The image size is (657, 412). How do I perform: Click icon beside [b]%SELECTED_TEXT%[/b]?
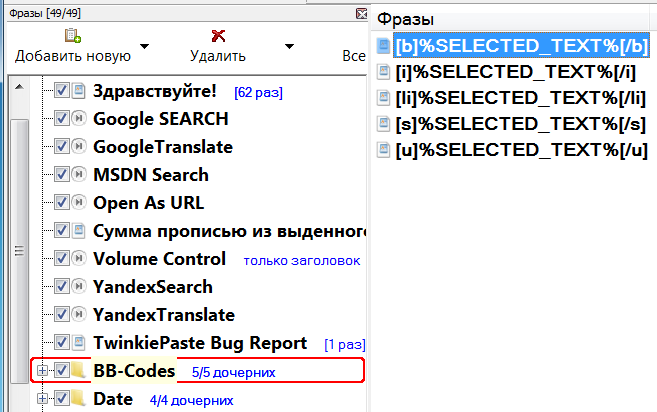[383, 46]
